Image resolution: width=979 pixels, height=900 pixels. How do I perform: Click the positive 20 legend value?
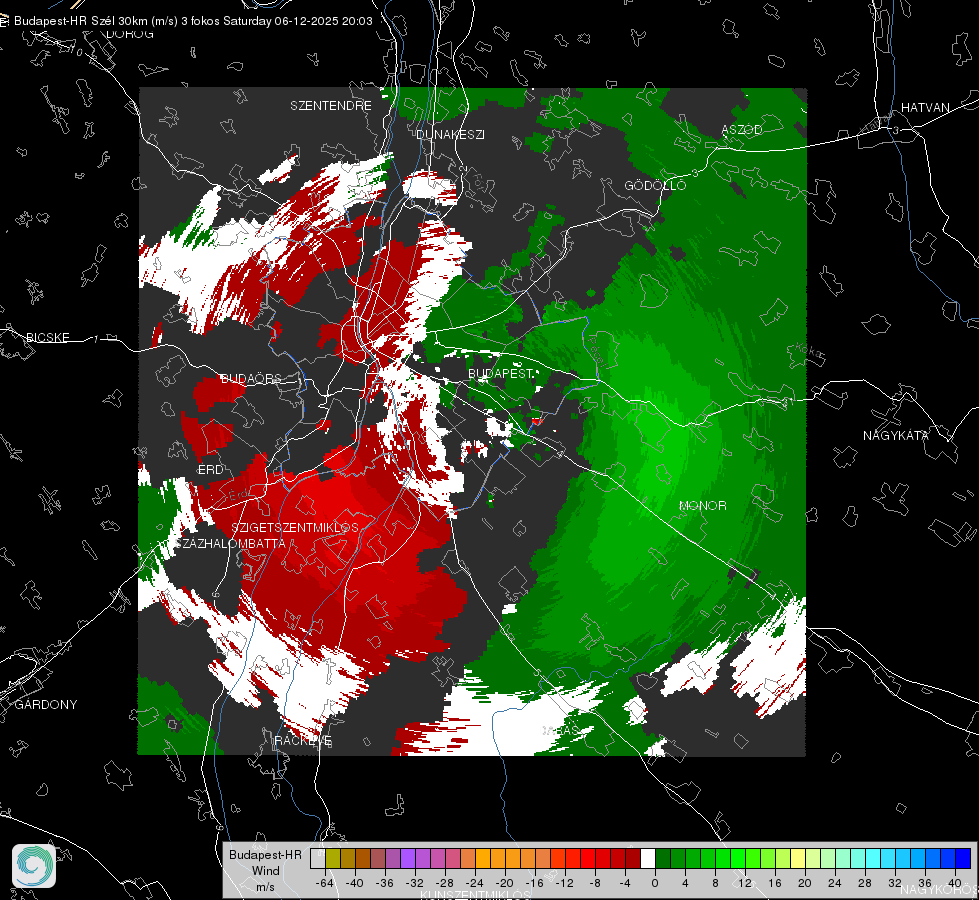tap(804, 883)
